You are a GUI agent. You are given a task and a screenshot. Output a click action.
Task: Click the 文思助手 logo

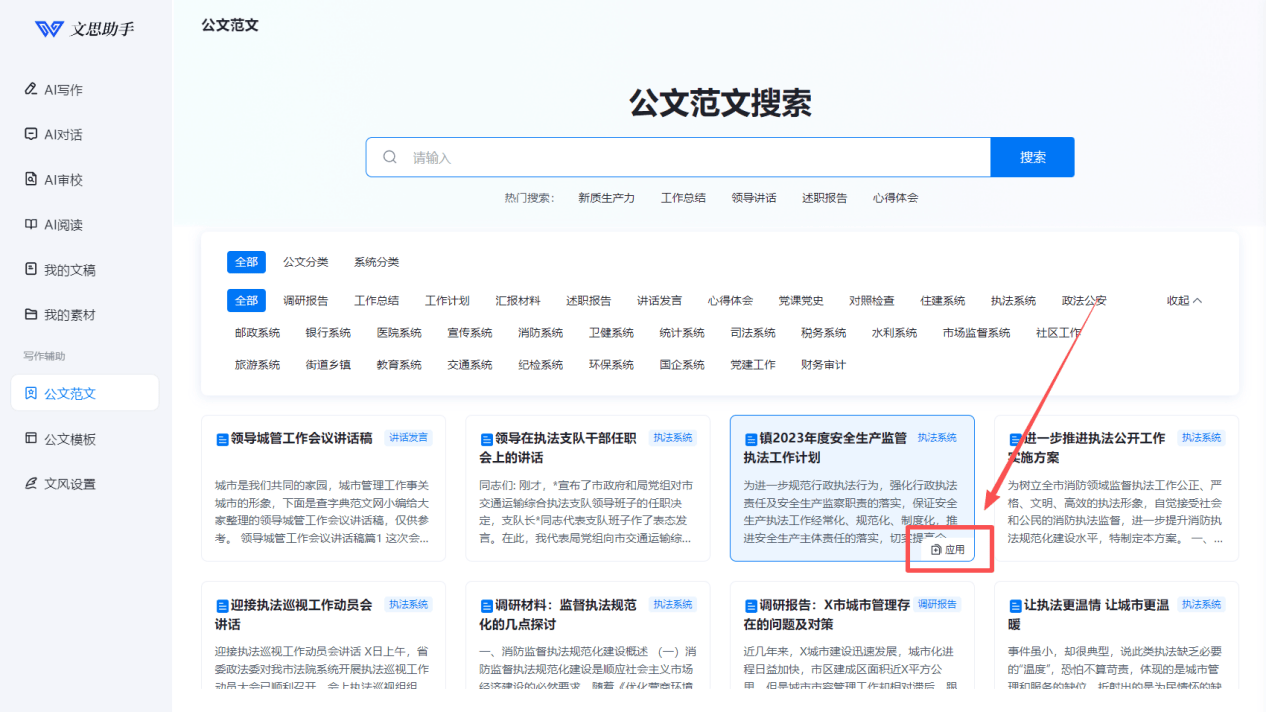point(84,29)
